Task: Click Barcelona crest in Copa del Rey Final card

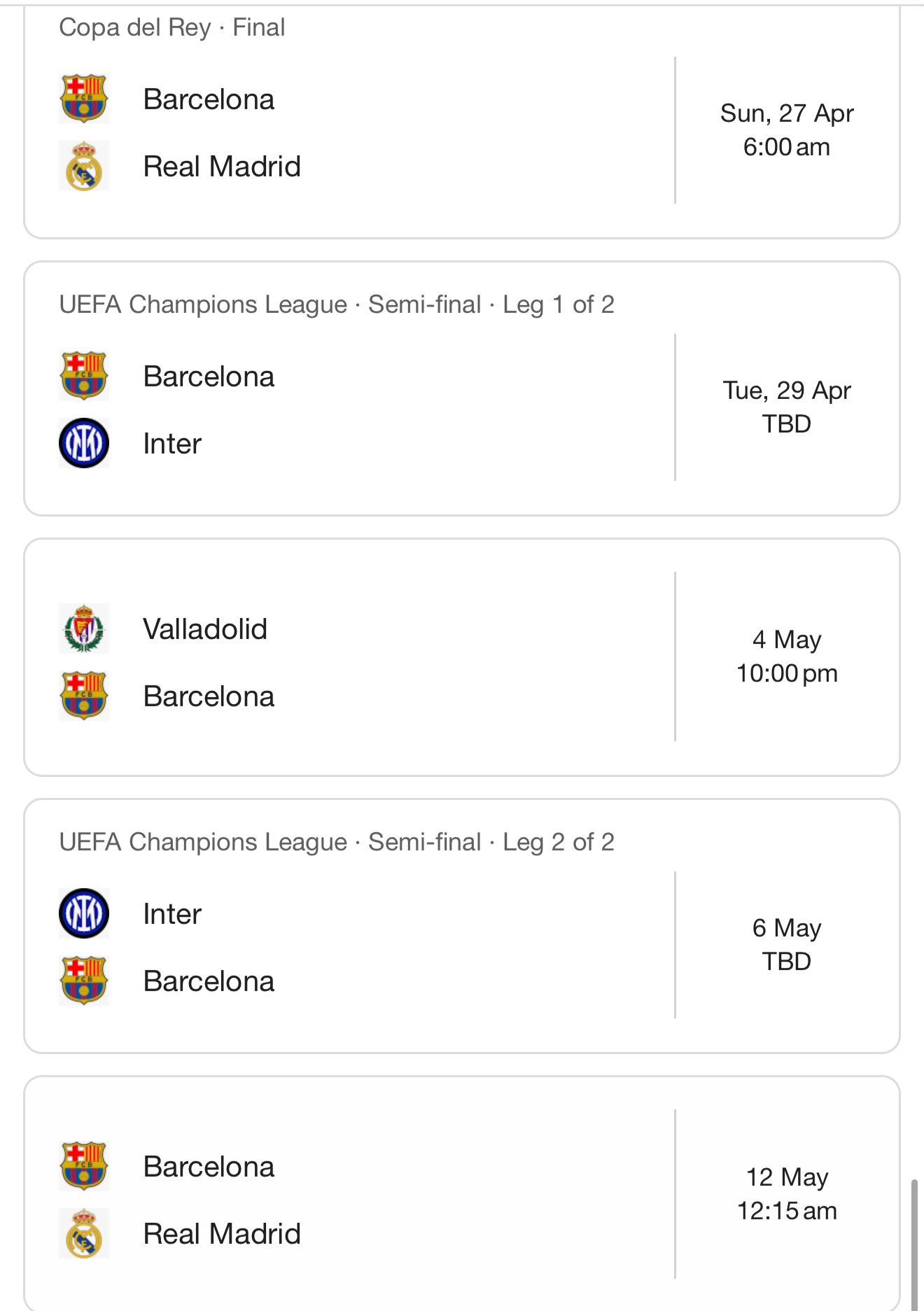Action: pyautogui.click(x=84, y=99)
